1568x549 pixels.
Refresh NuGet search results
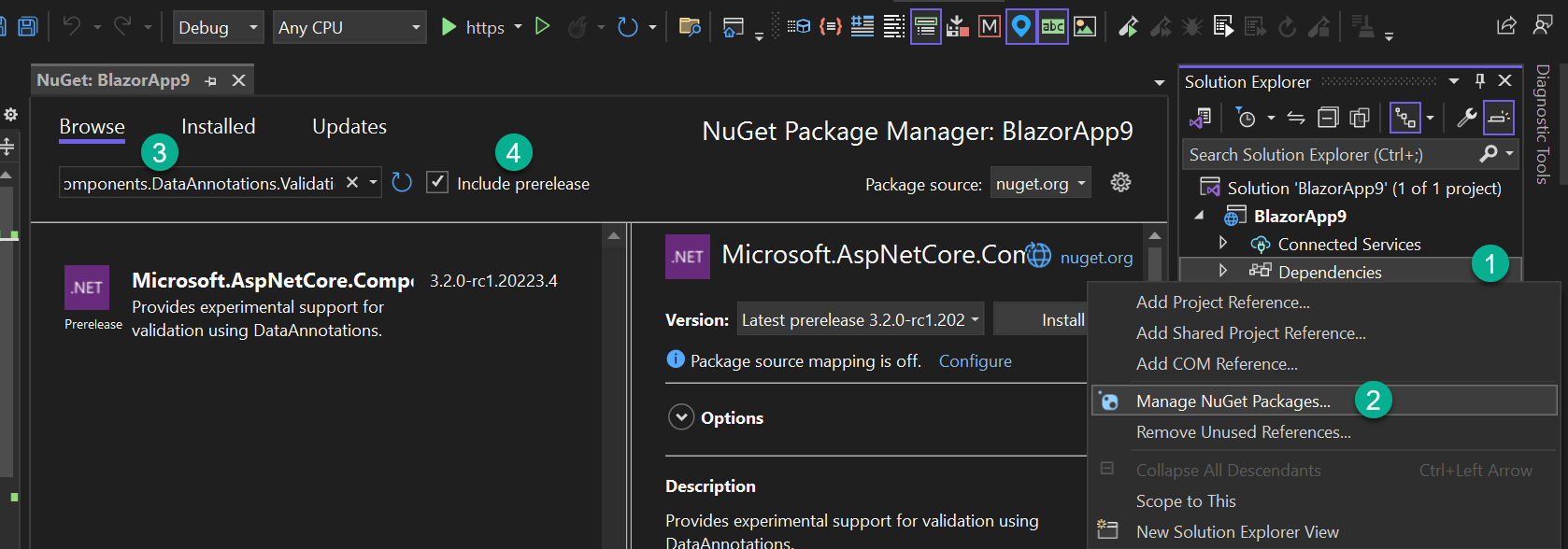(x=402, y=182)
